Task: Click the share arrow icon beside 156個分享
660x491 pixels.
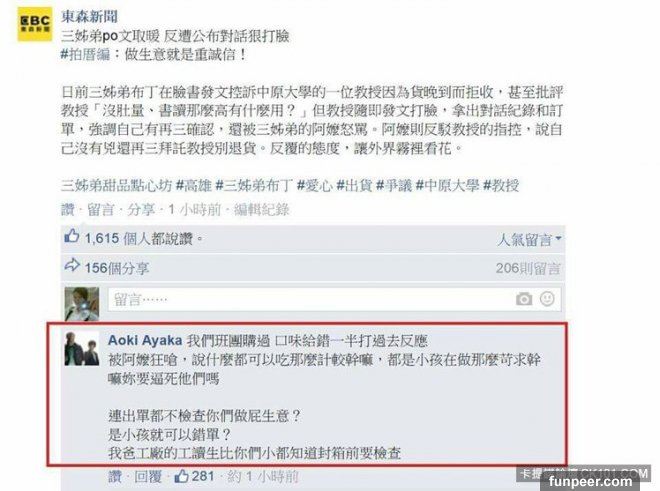Action: click(72, 265)
